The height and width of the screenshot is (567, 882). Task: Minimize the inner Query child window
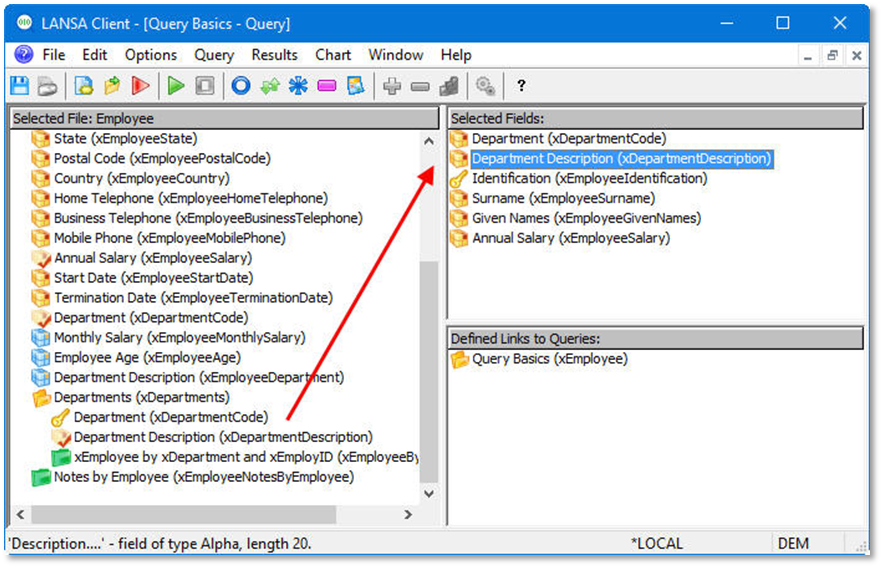pyautogui.click(x=808, y=55)
